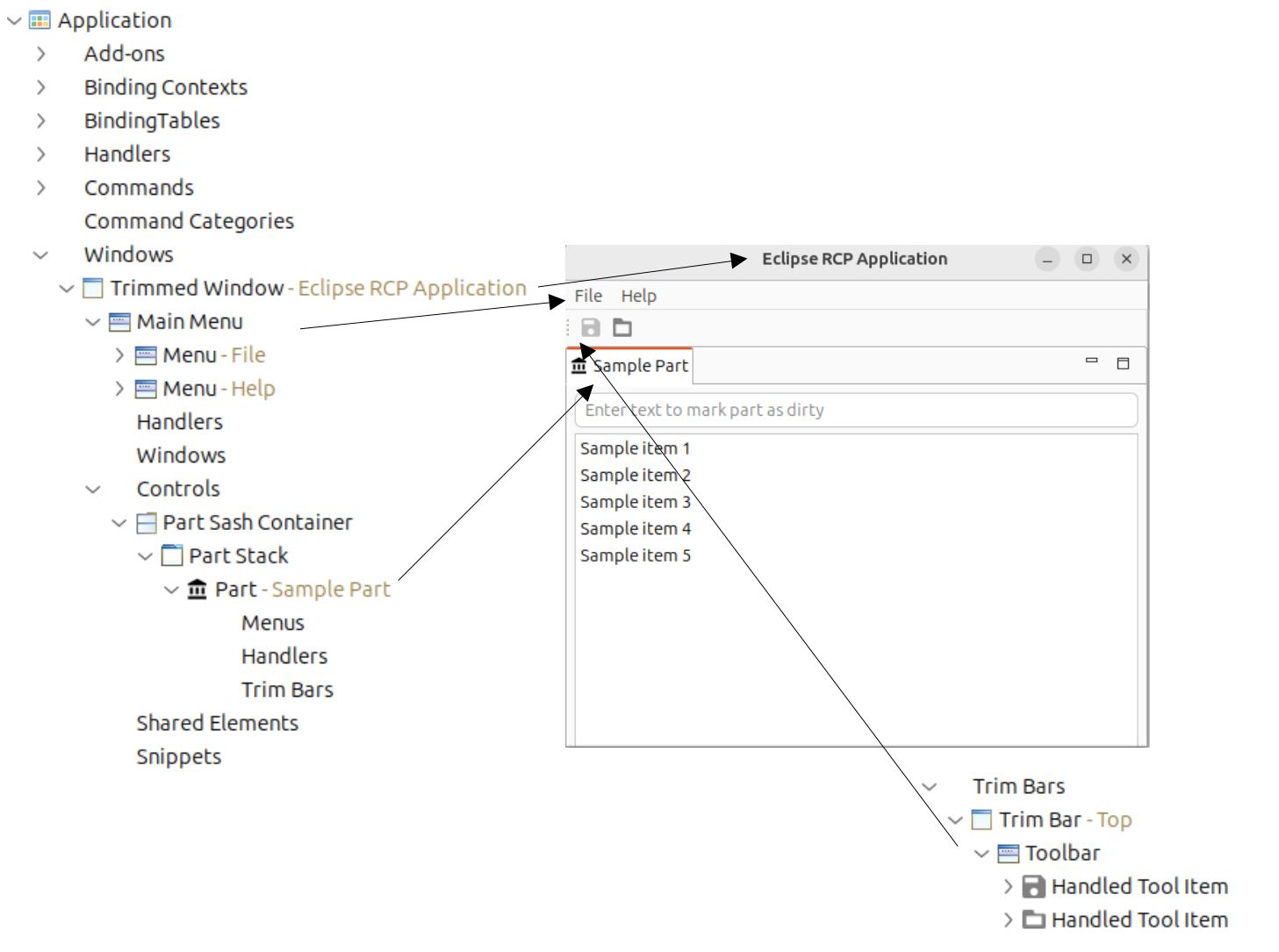Collapse the Part - Sample Part node
Viewport: 1279px width, 952px height.
pyautogui.click(x=172, y=590)
